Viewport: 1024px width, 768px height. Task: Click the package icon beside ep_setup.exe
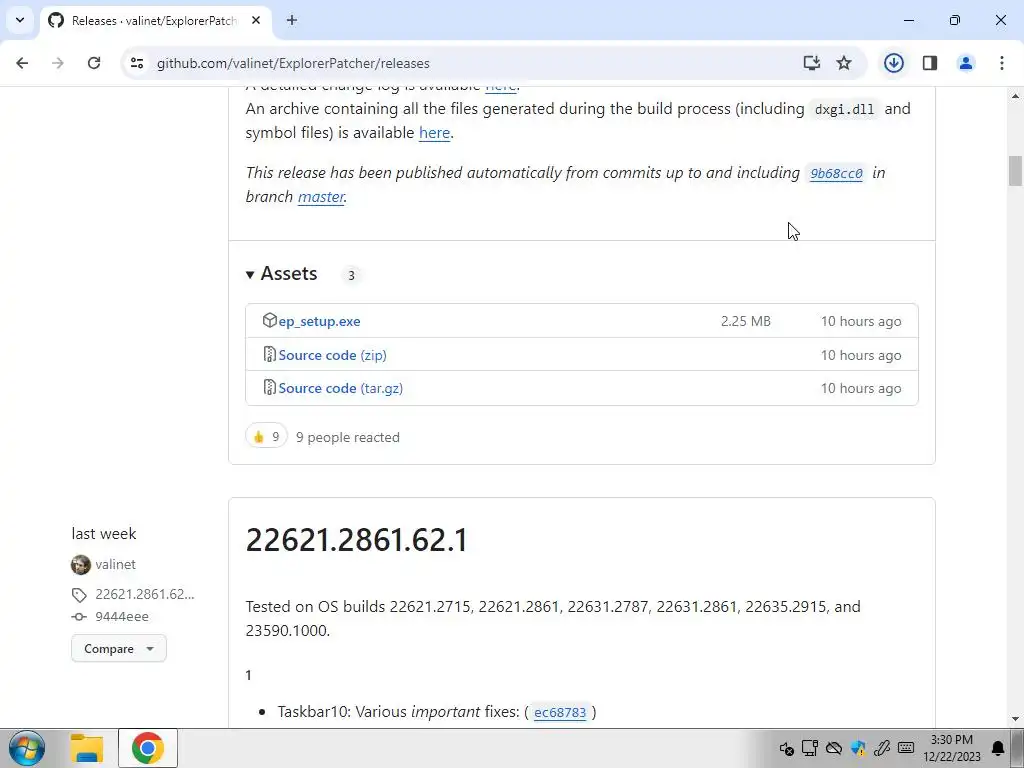coord(270,321)
